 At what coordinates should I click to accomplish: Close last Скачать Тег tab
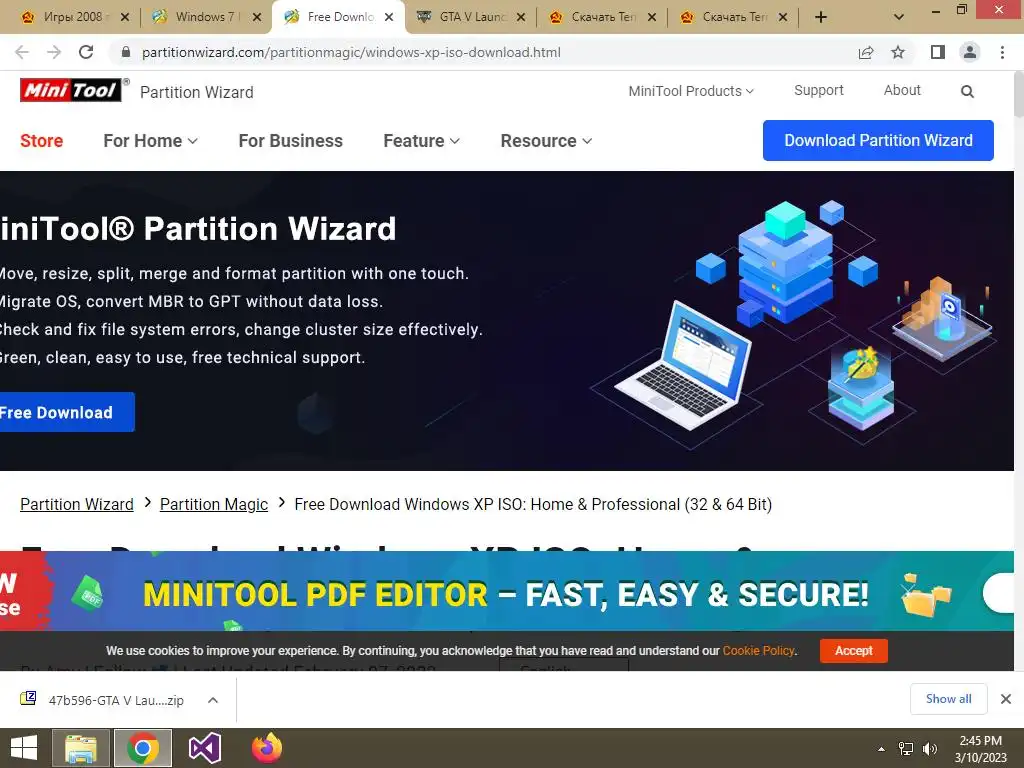783,17
